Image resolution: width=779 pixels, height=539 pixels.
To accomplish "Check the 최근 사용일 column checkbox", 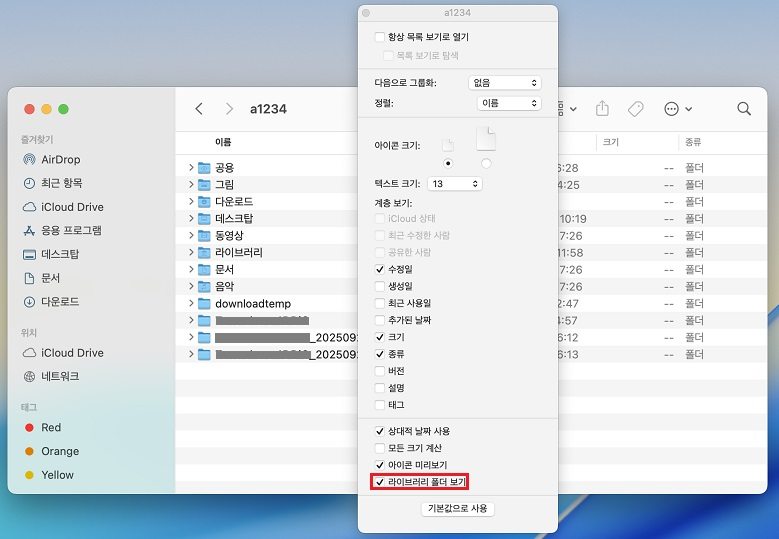I will point(380,303).
